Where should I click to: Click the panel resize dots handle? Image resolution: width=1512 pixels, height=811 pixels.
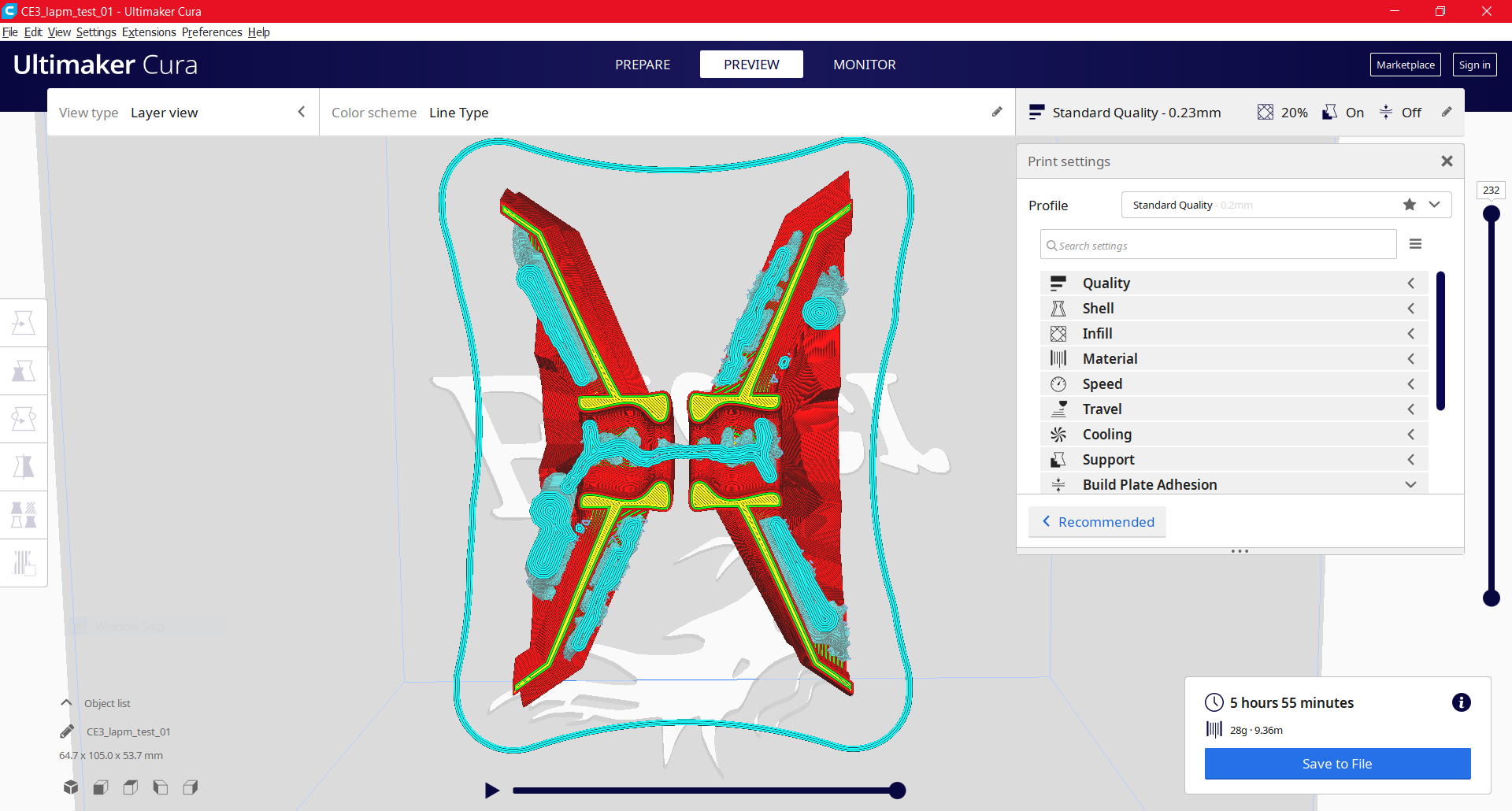pyautogui.click(x=1240, y=551)
